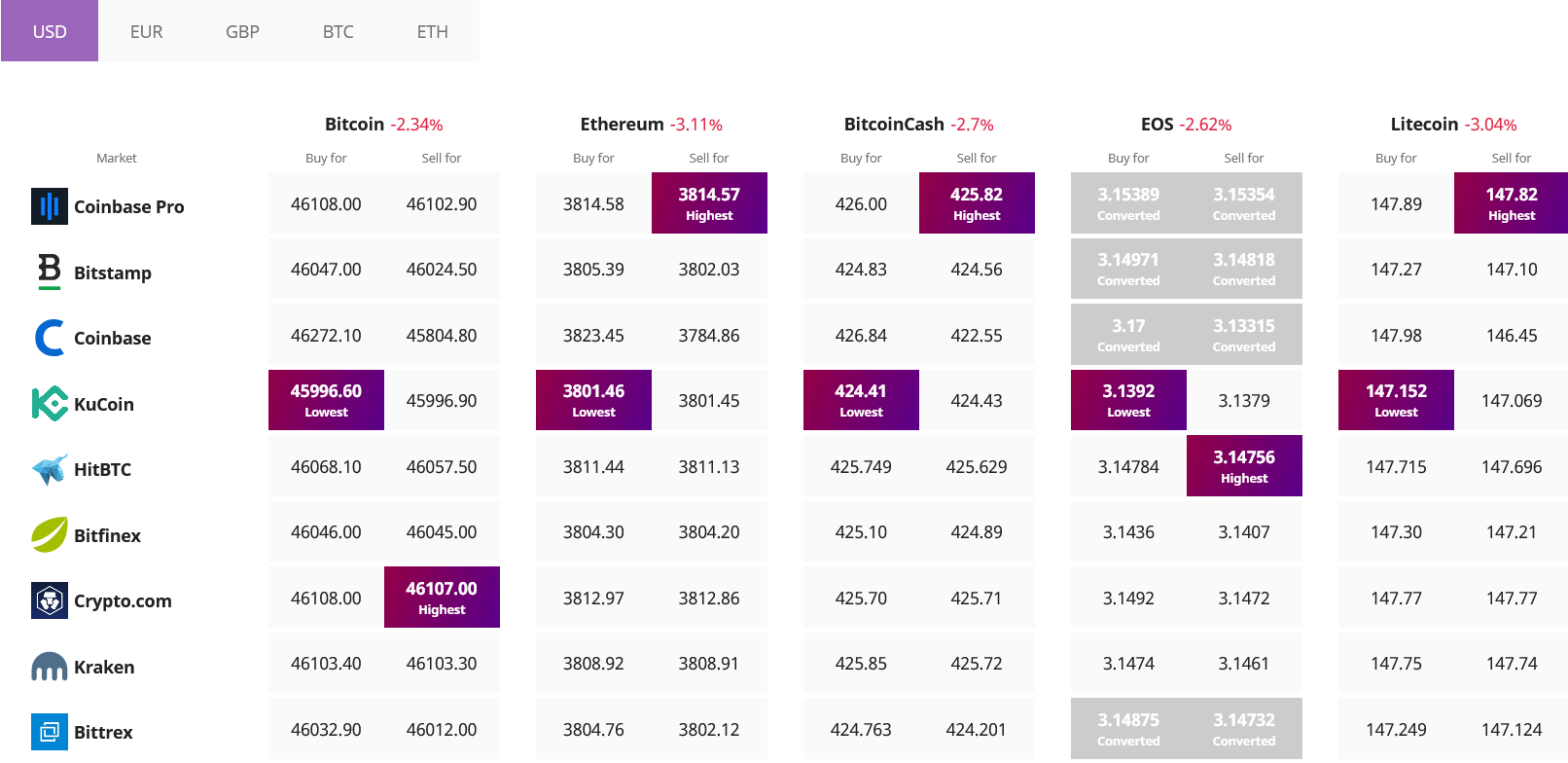
Task: Click the KuCoin logo icon
Action: [x=50, y=403]
